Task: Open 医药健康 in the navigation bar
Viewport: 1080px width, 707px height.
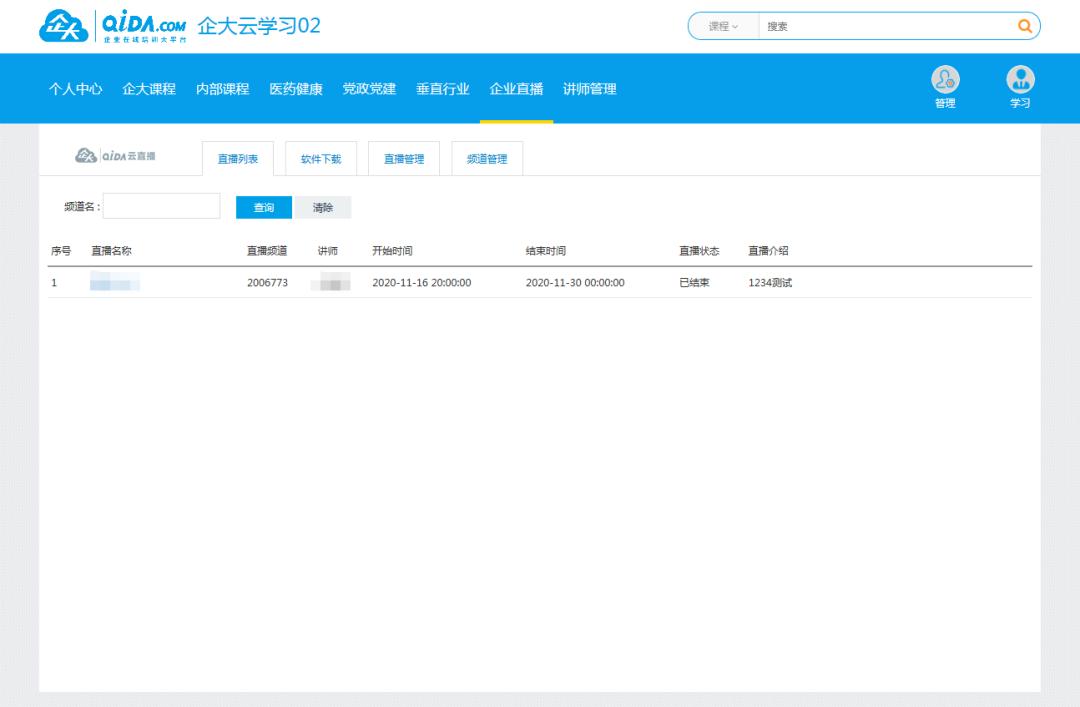Action: point(296,89)
